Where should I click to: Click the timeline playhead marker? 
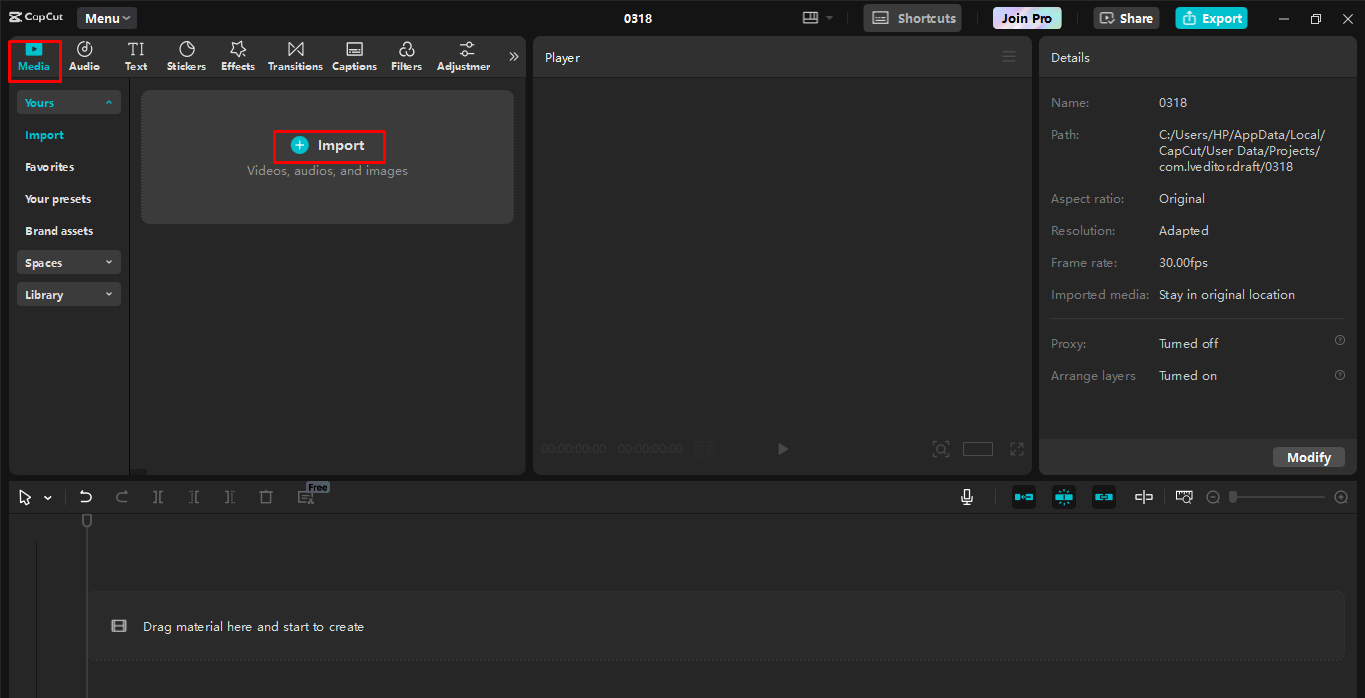87,520
